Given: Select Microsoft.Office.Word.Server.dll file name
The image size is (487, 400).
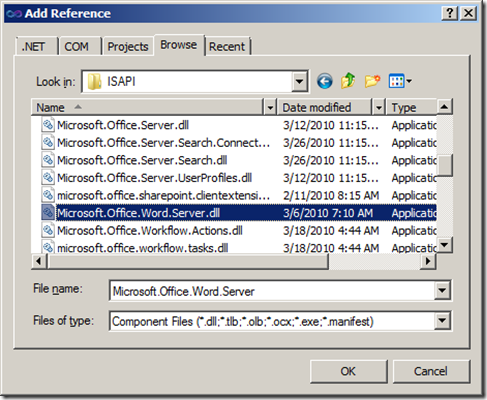Looking at the screenshot, I should (x=139, y=213).
